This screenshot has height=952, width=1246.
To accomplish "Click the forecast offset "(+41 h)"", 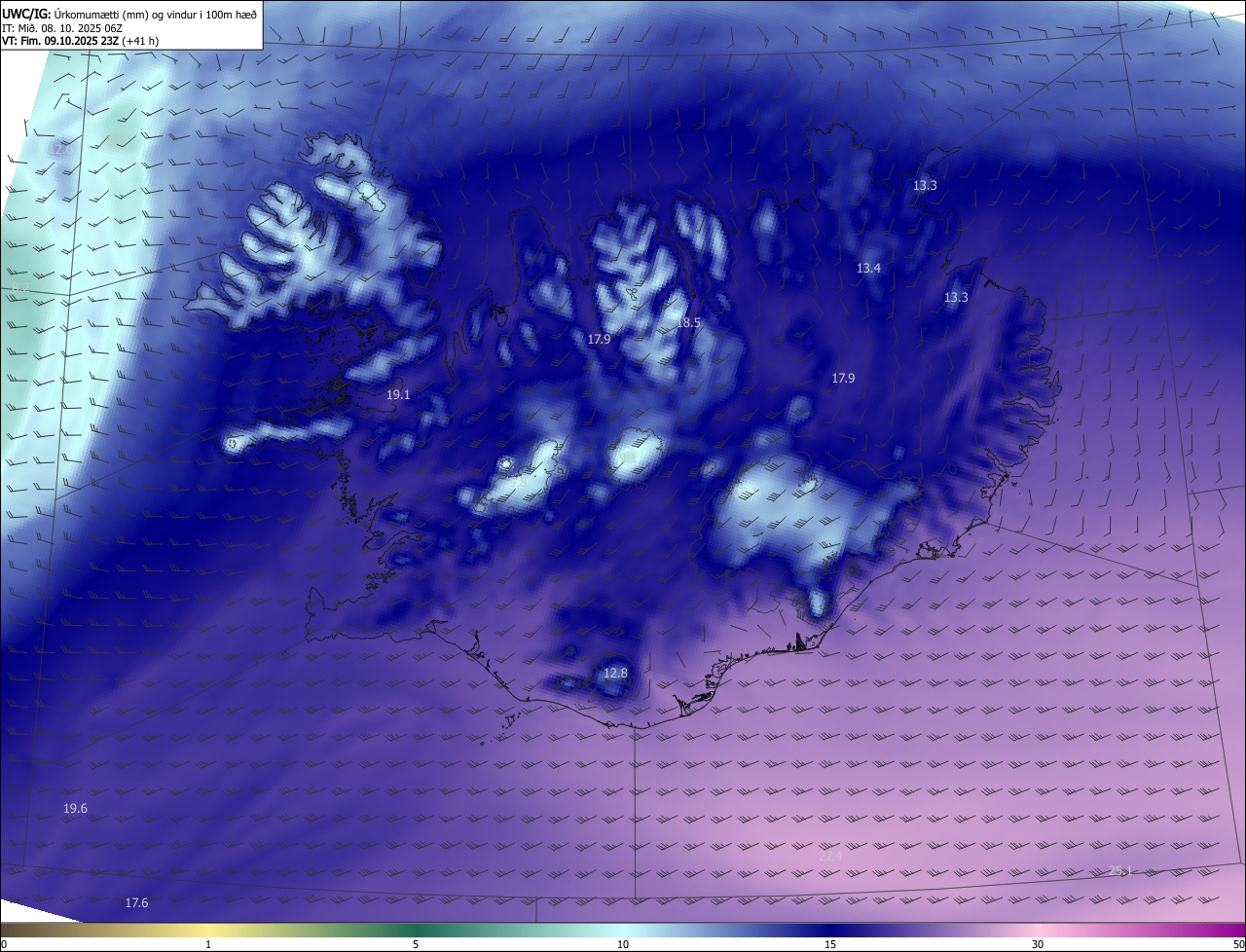I will [140, 41].
